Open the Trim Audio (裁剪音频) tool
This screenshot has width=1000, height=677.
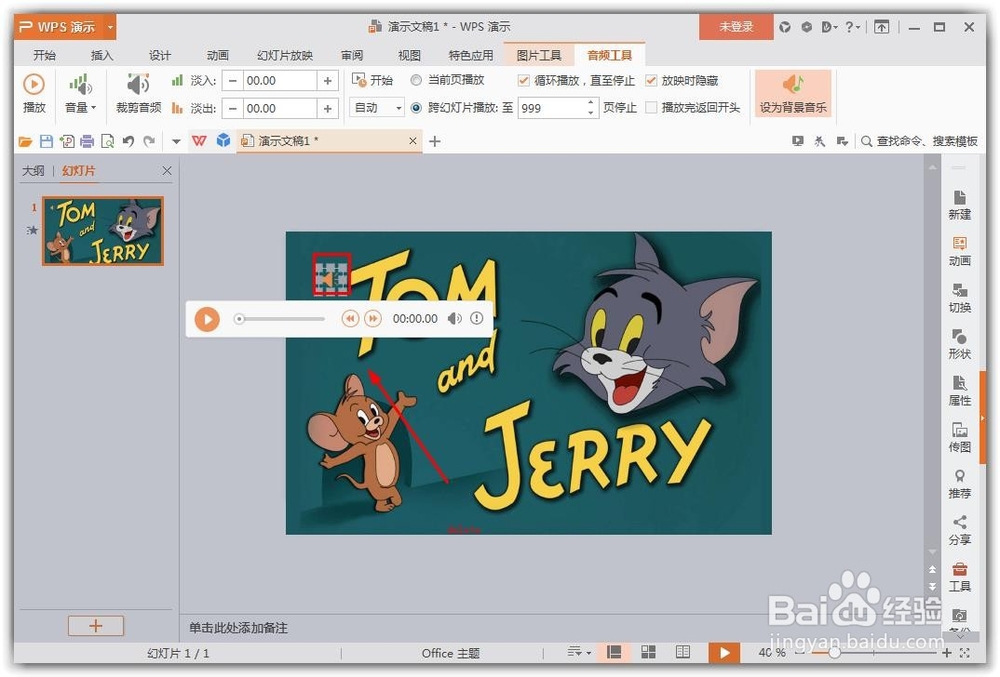[138, 93]
